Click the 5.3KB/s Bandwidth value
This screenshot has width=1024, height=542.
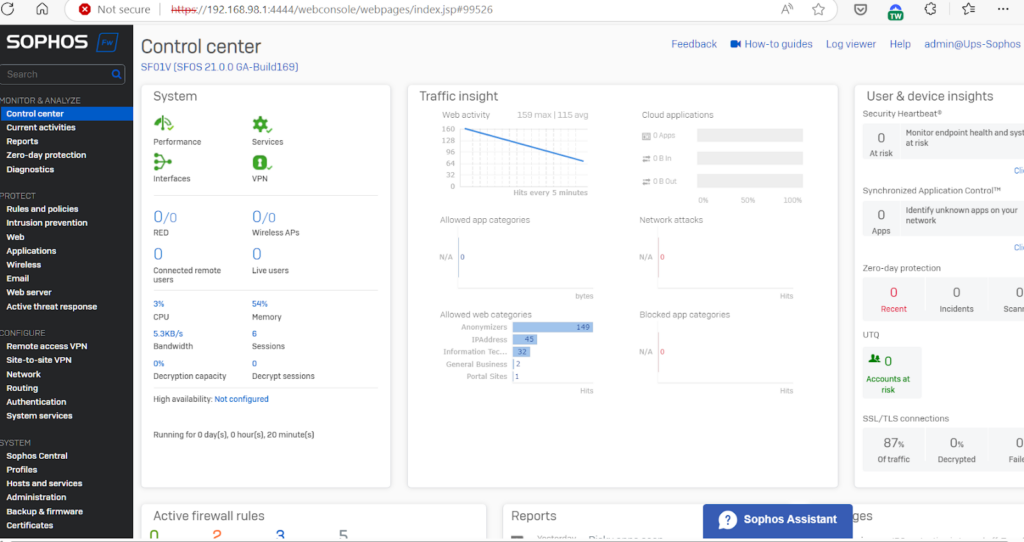(x=168, y=333)
